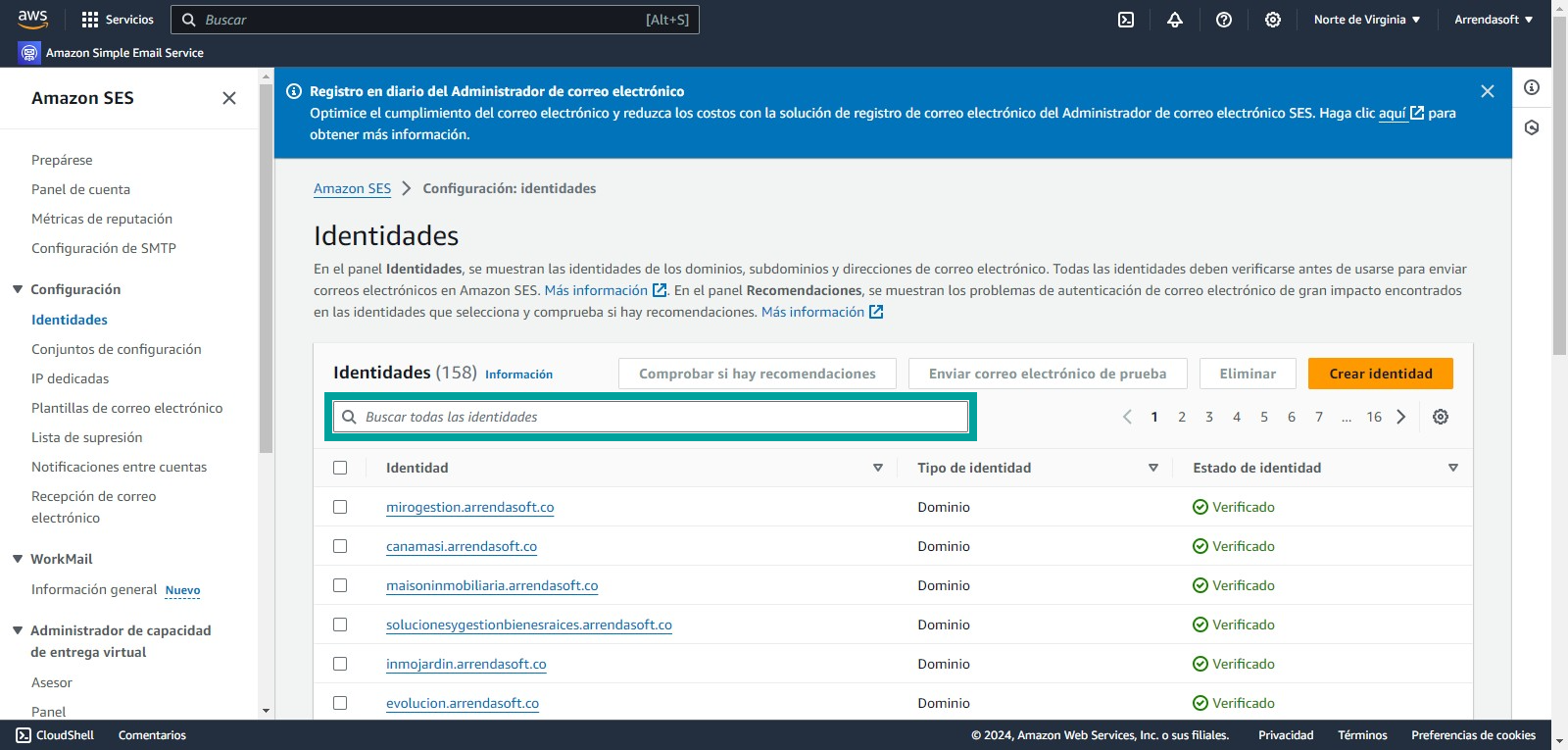1568x750 pixels.
Task: Check the solucionesygestionbienesraices.arrendasoft.co row
Action: tap(340, 625)
